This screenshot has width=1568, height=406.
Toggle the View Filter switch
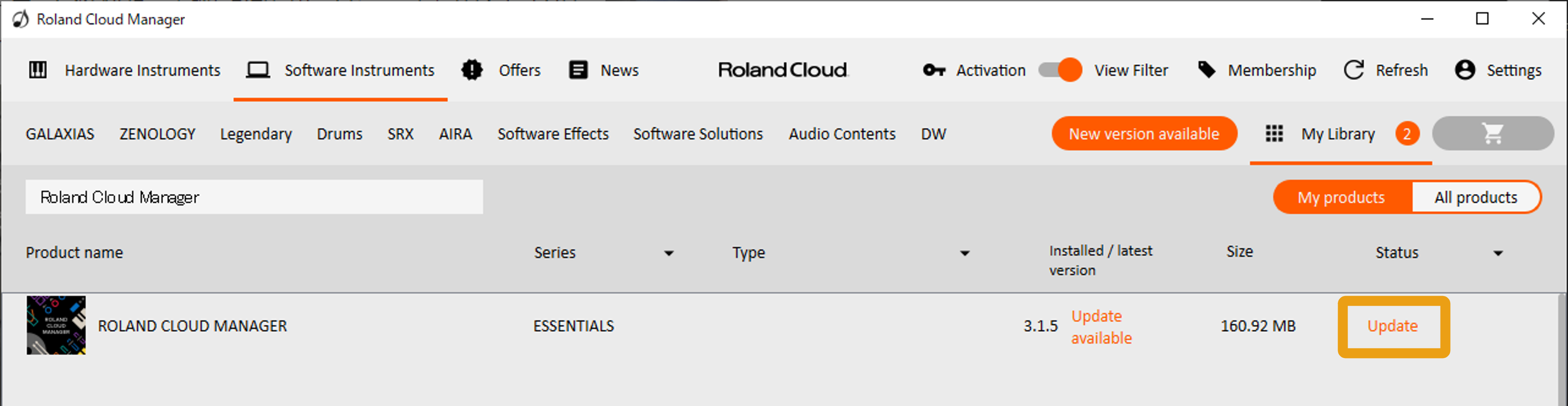tap(1060, 70)
